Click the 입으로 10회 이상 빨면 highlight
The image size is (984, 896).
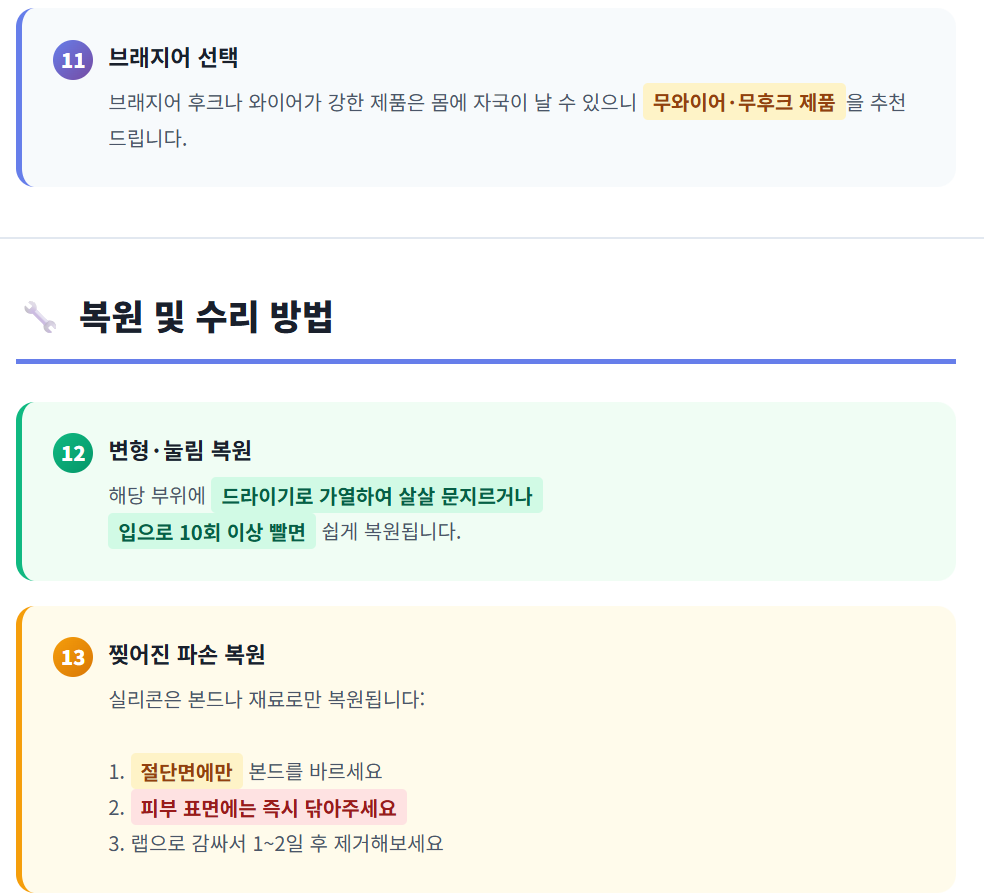coord(212,531)
